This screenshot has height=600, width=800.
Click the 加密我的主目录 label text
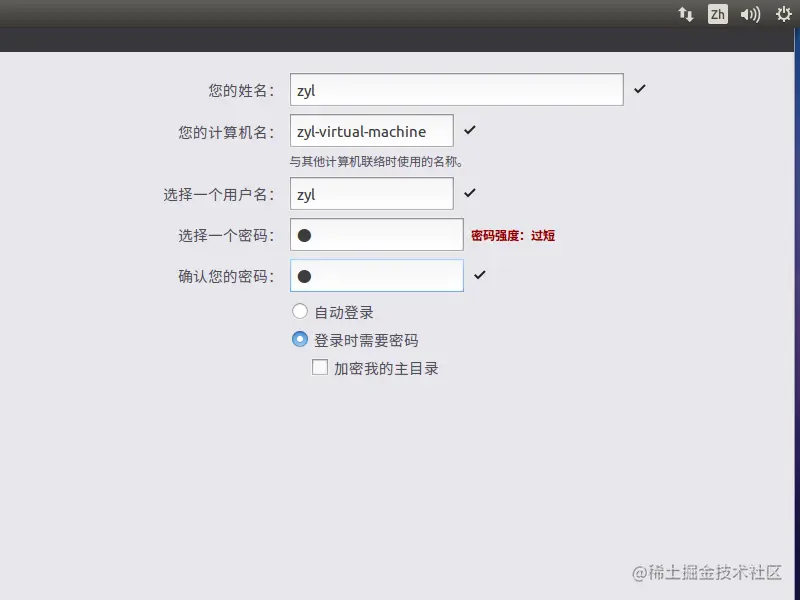click(386, 368)
